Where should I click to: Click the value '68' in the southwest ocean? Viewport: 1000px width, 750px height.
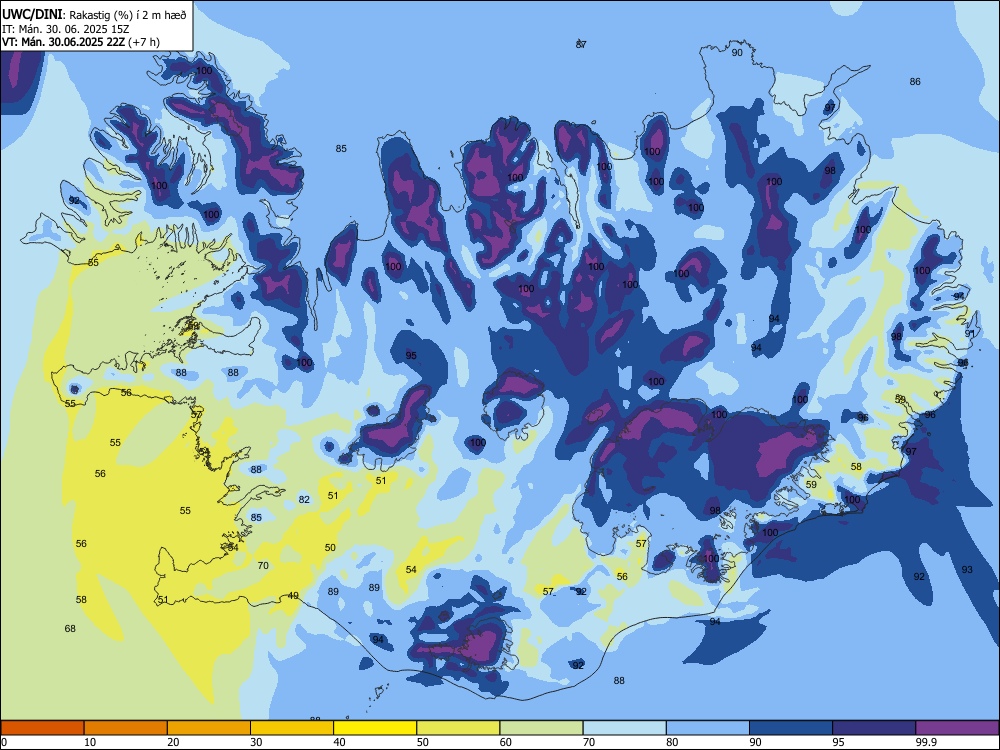pyautogui.click(x=70, y=629)
